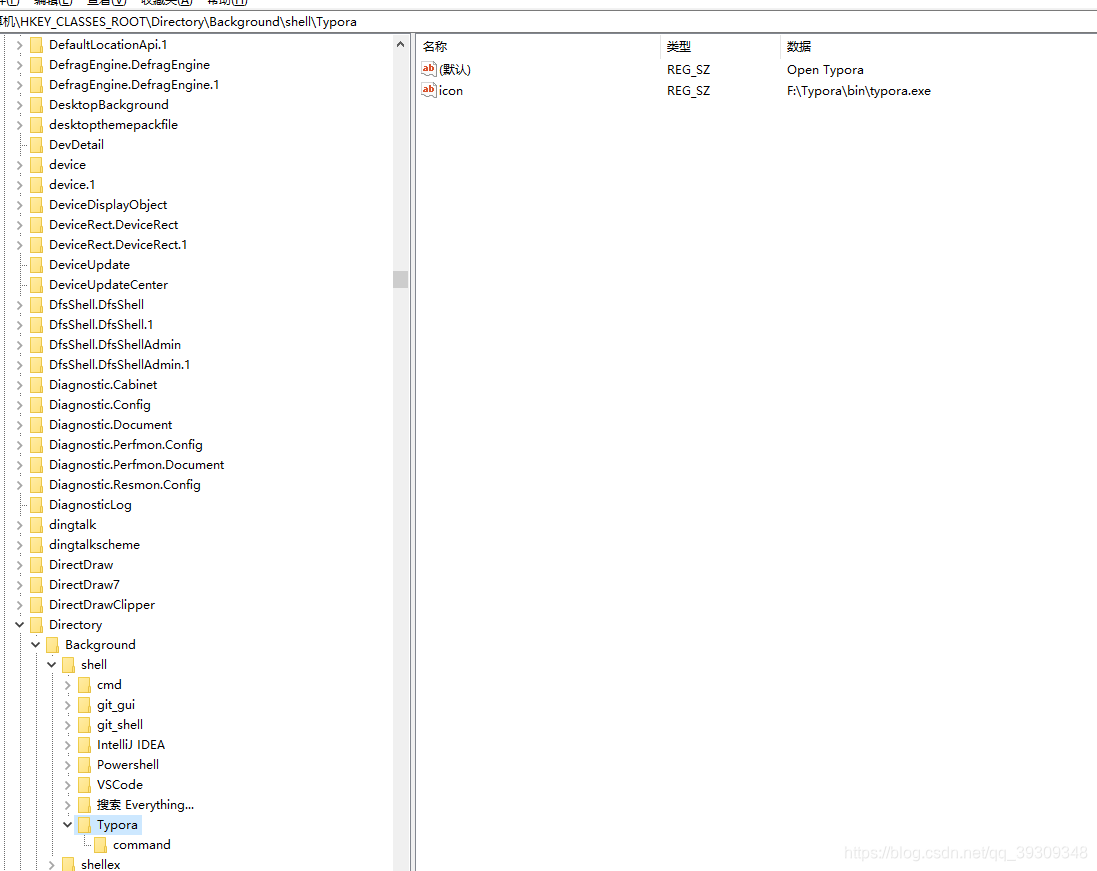Select the icon value name
Screen dimensions: 1097x871
[451, 91]
